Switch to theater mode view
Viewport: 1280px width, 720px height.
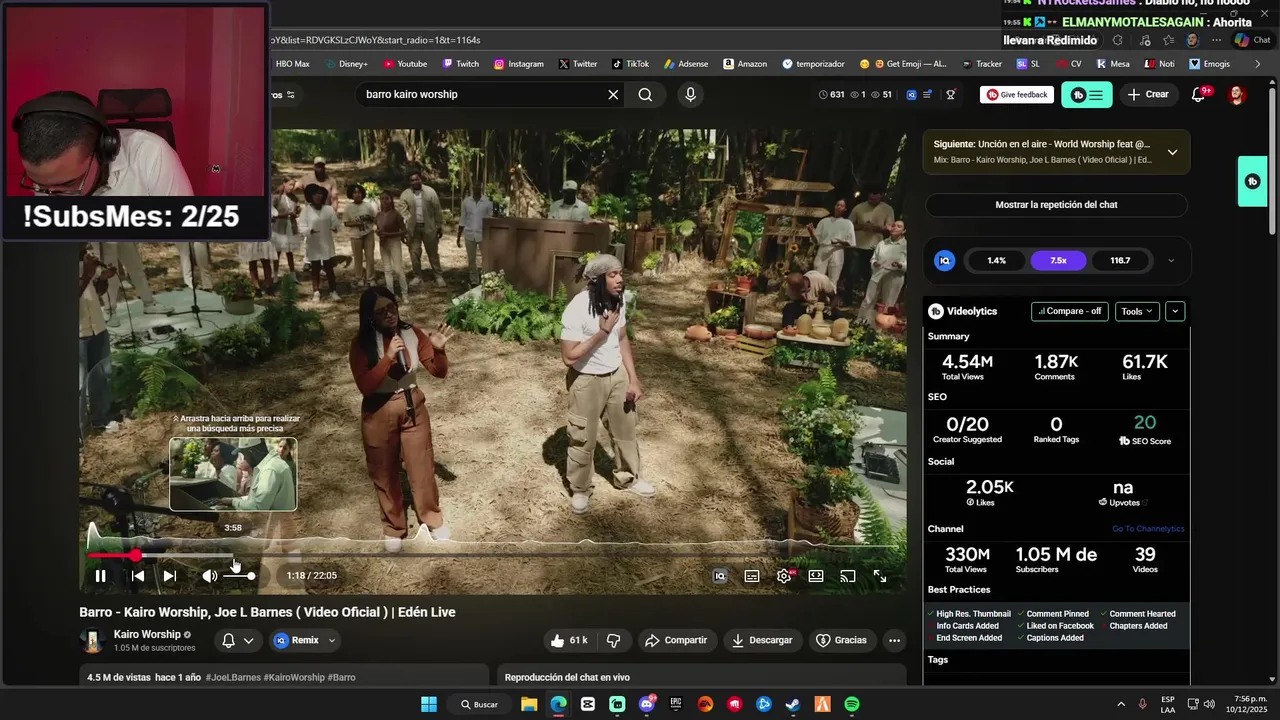(816, 576)
